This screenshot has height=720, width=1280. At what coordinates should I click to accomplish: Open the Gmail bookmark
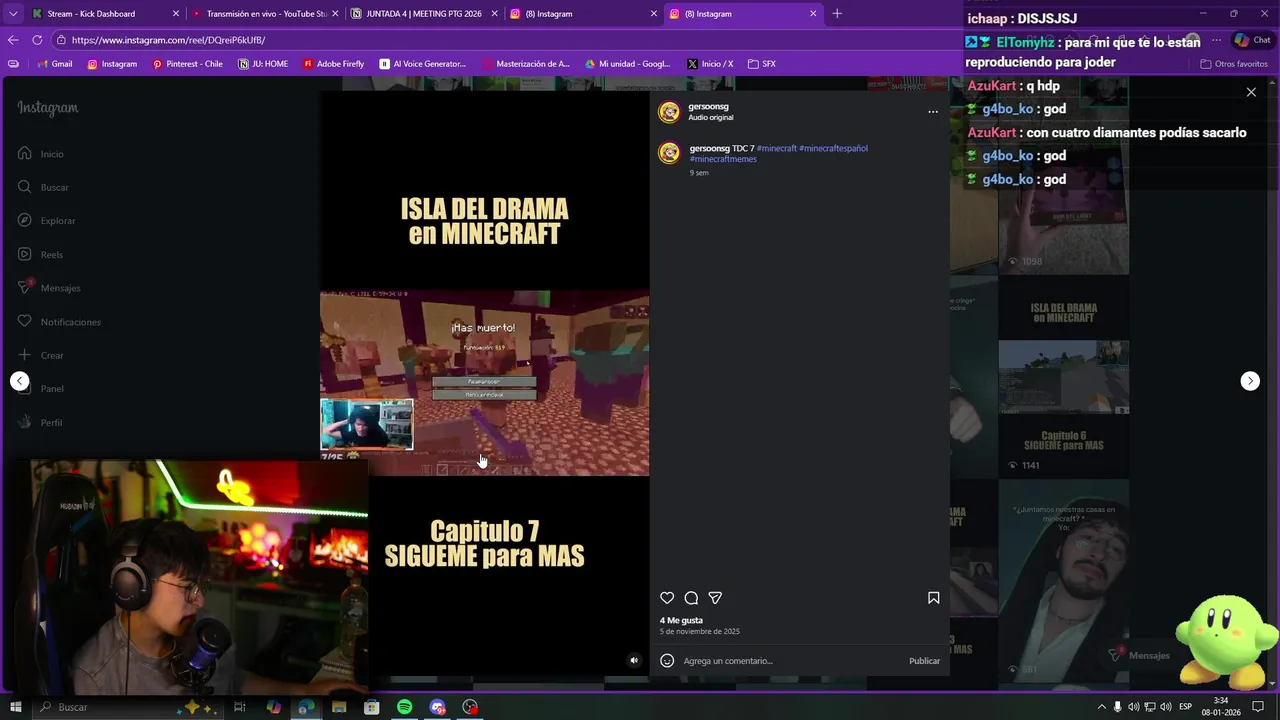click(x=54, y=64)
